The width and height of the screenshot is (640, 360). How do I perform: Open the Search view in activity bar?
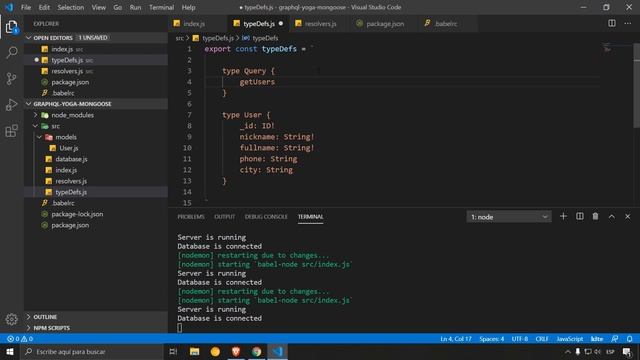click(11, 52)
